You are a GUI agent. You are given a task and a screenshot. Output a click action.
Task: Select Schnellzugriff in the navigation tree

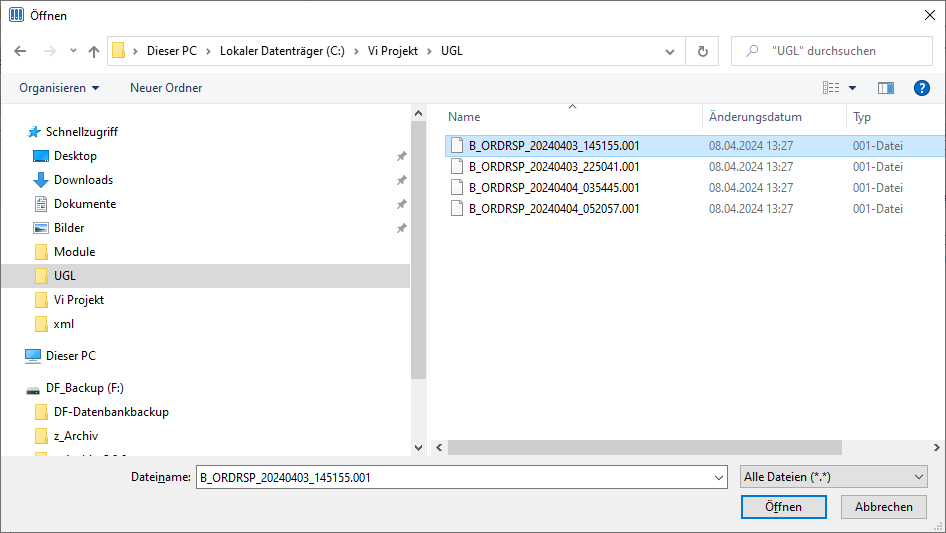pyautogui.click(x=81, y=132)
